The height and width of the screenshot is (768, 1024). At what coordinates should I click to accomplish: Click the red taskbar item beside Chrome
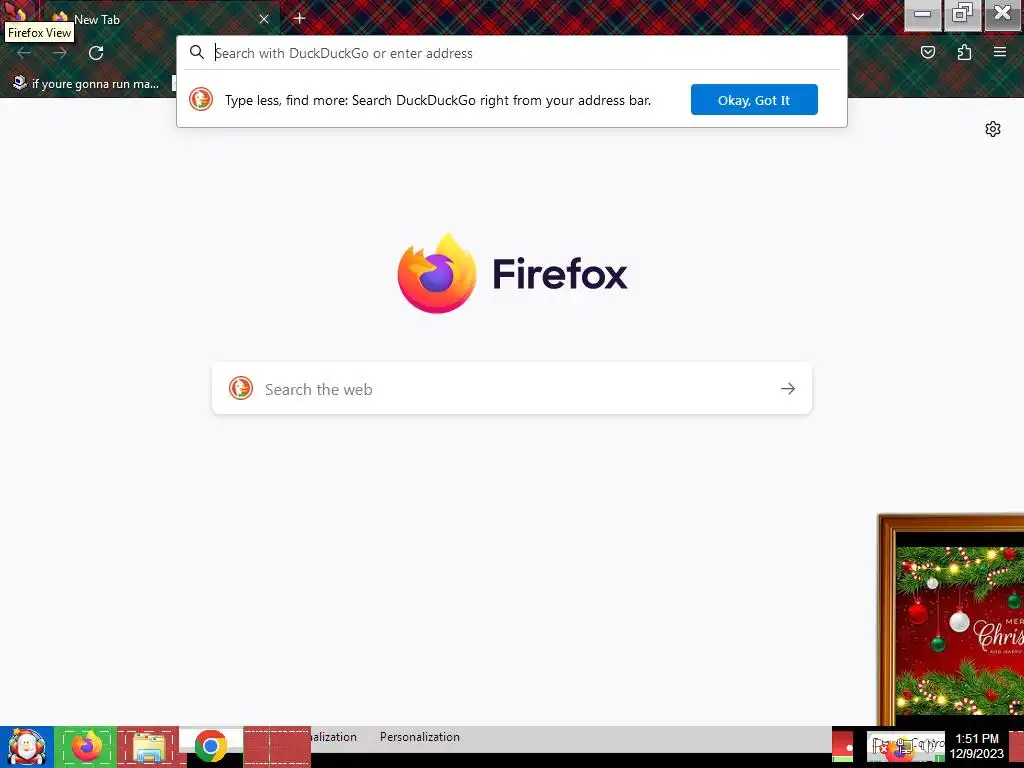click(x=277, y=746)
